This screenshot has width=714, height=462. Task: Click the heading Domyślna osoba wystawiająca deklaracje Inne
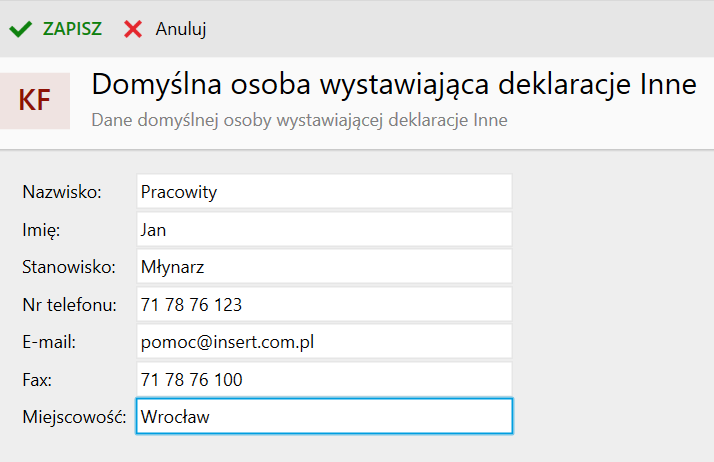click(394, 84)
